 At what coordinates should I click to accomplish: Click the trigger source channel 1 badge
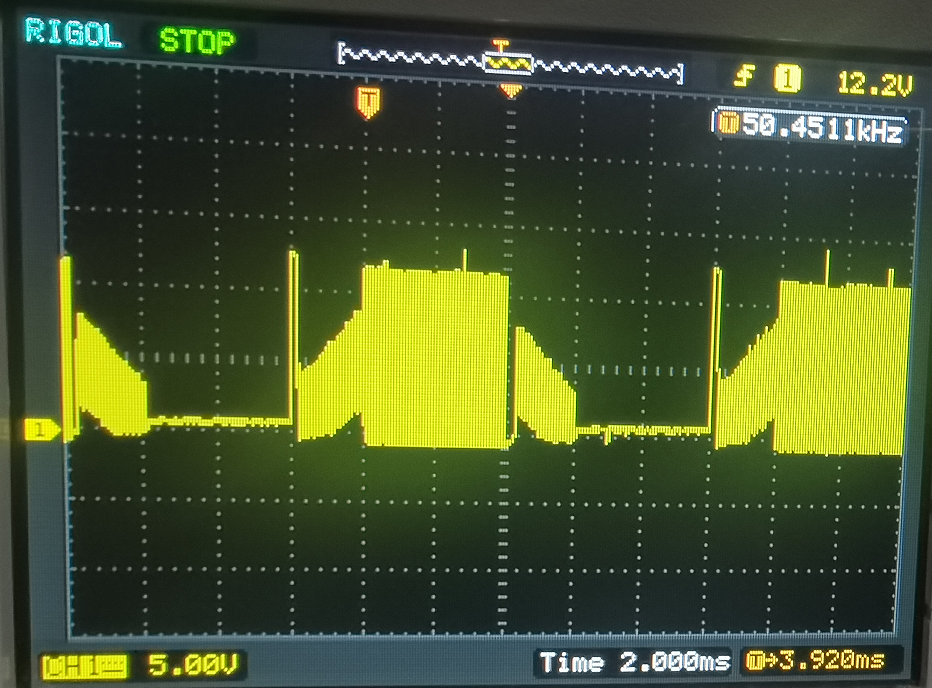point(787,79)
